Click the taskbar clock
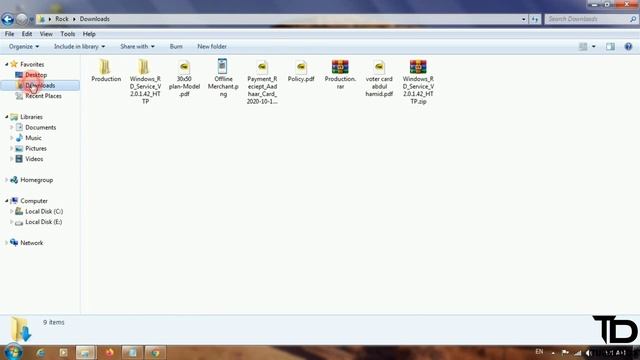The image size is (640, 360). coord(616,353)
